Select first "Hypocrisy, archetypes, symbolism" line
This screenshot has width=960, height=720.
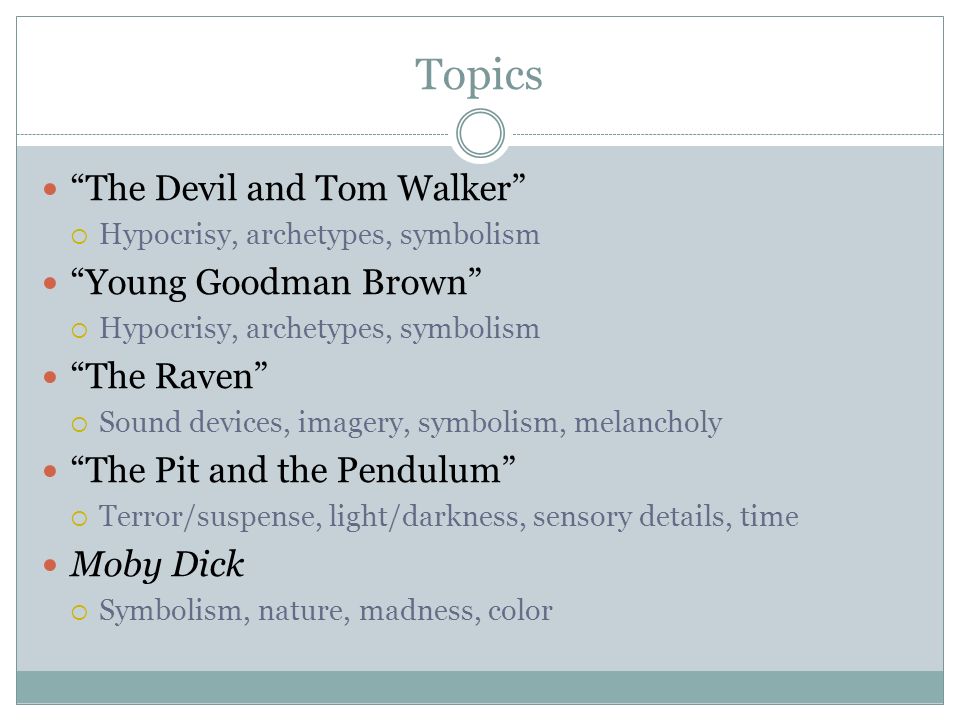pos(320,235)
